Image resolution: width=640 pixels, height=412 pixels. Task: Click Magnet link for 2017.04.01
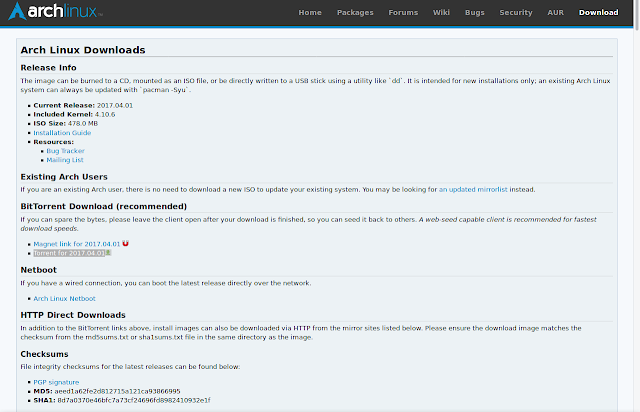77,244
